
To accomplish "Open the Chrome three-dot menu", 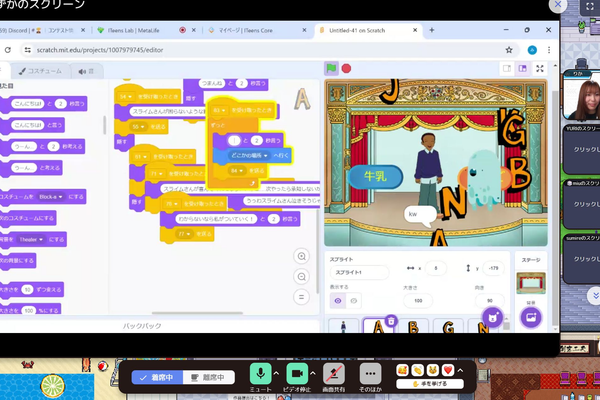I will (549, 50).
